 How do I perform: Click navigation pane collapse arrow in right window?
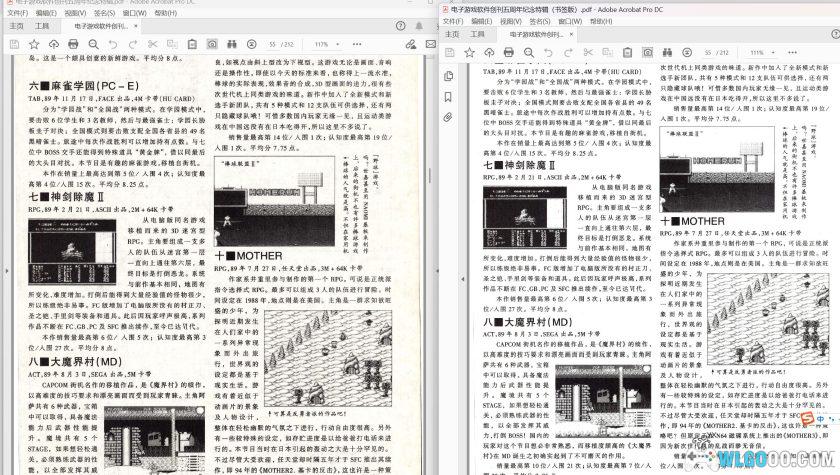point(463,279)
